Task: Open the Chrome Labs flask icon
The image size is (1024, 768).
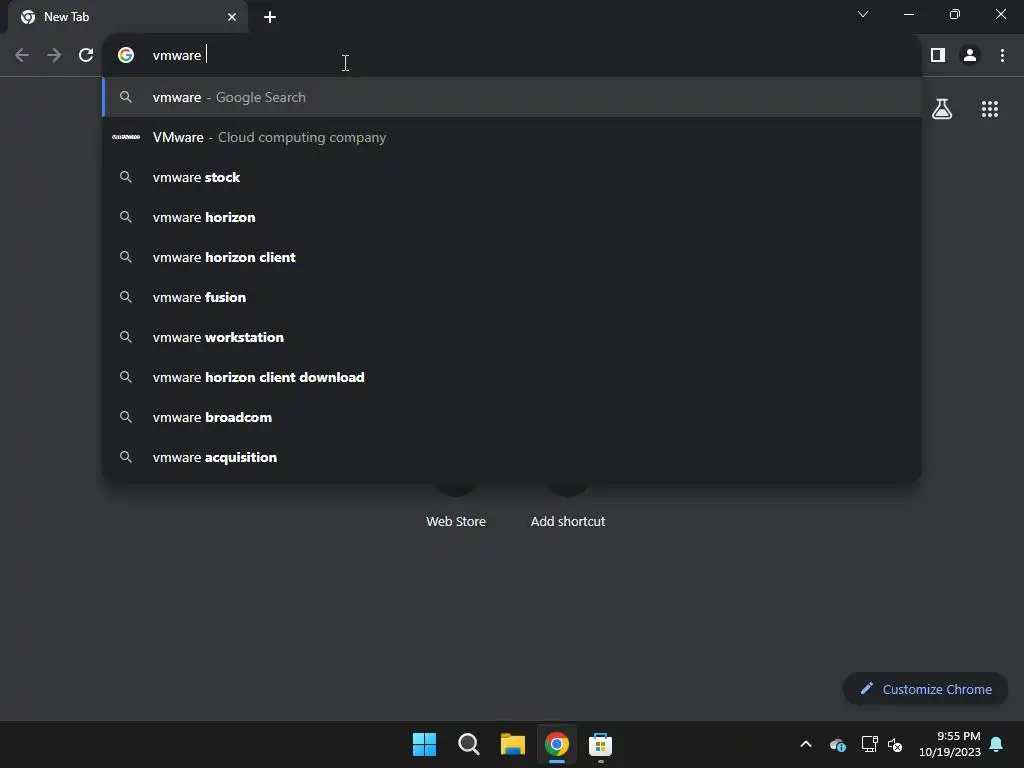Action: tap(942, 109)
